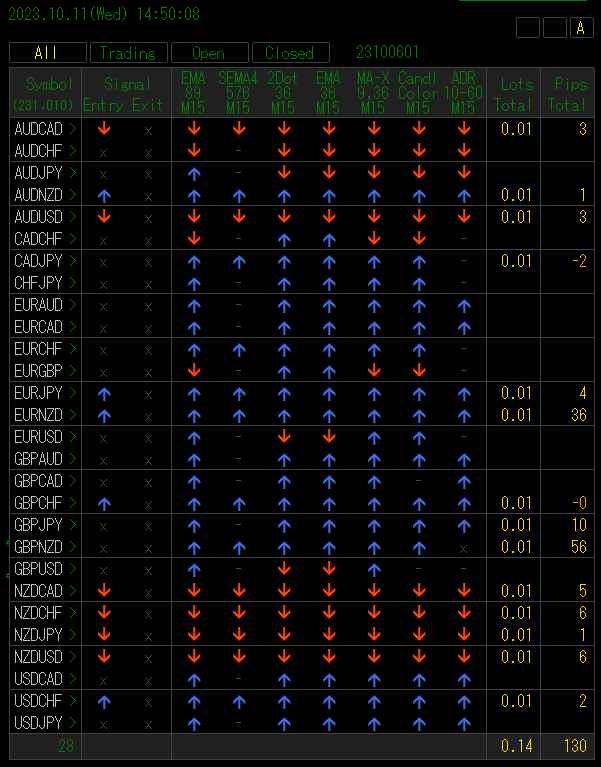The width and height of the screenshot is (601, 767).
Task: Click EURJPY entry signal up arrow
Action: tap(104, 394)
